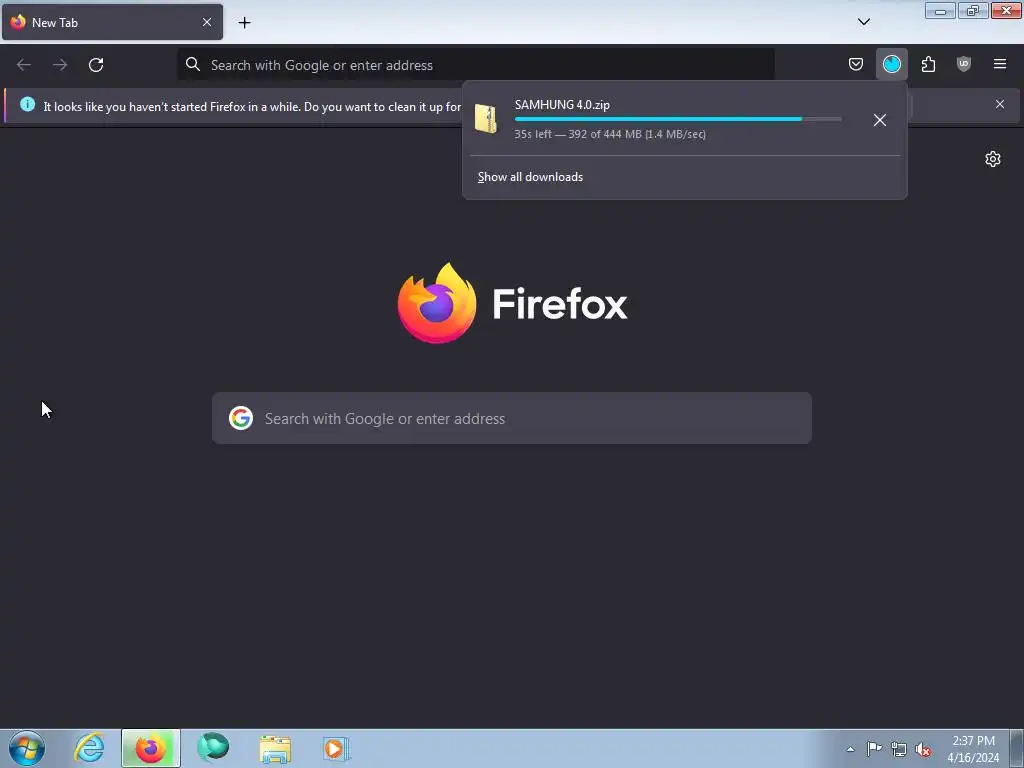Click the reload page button
This screenshot has height=768, width=1024.
(96, 65)
